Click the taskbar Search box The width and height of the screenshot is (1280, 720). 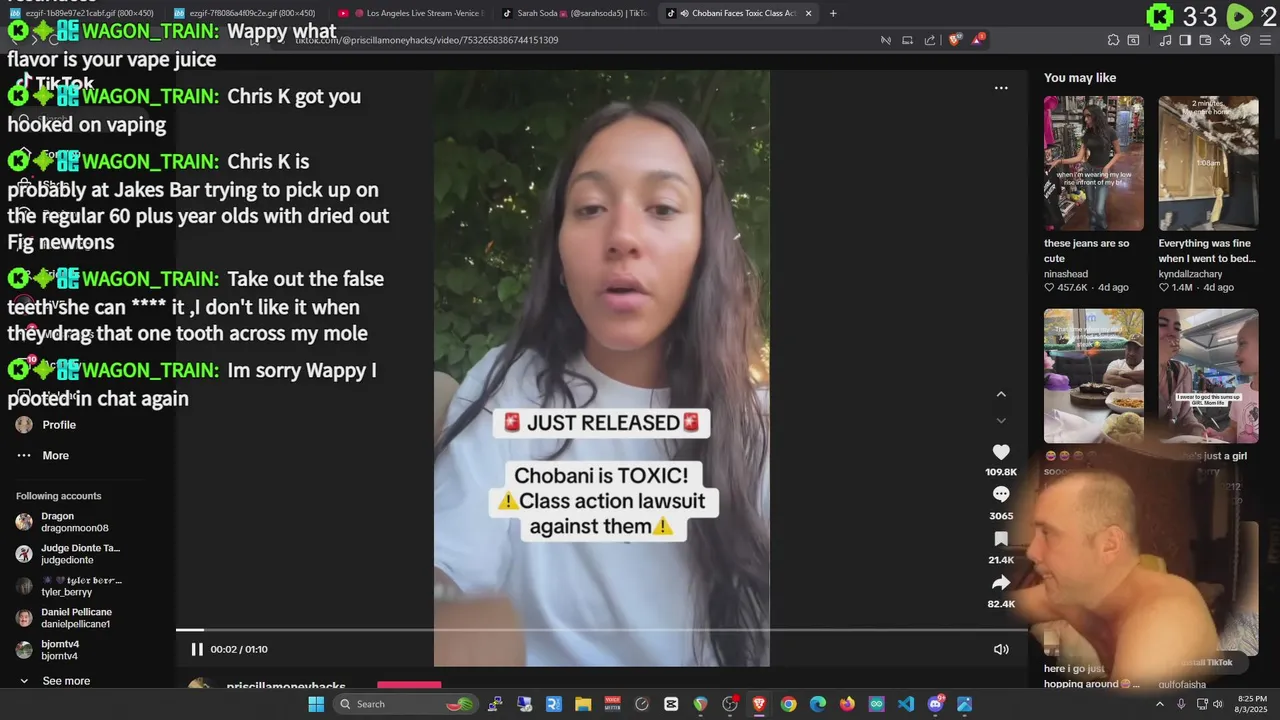[x=406, y=704]
